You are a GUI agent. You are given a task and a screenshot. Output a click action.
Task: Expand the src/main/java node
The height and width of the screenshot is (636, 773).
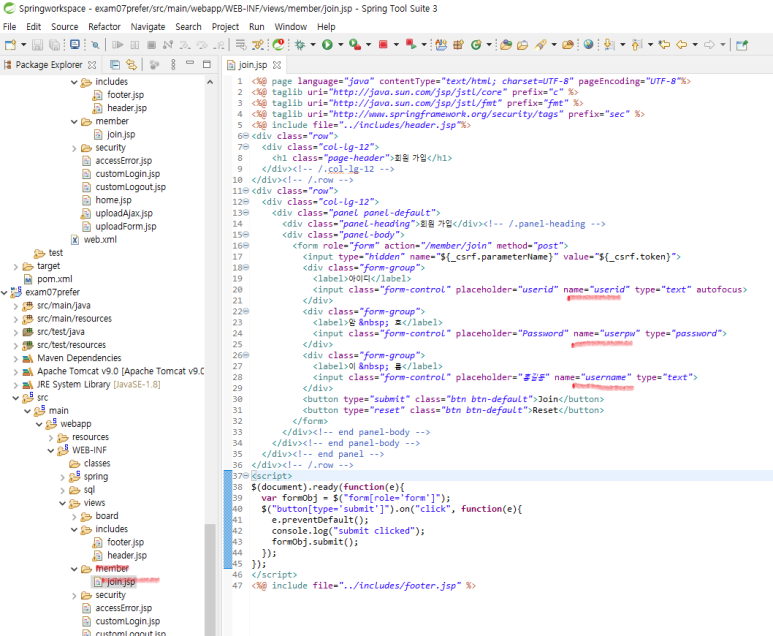[16, 306]
